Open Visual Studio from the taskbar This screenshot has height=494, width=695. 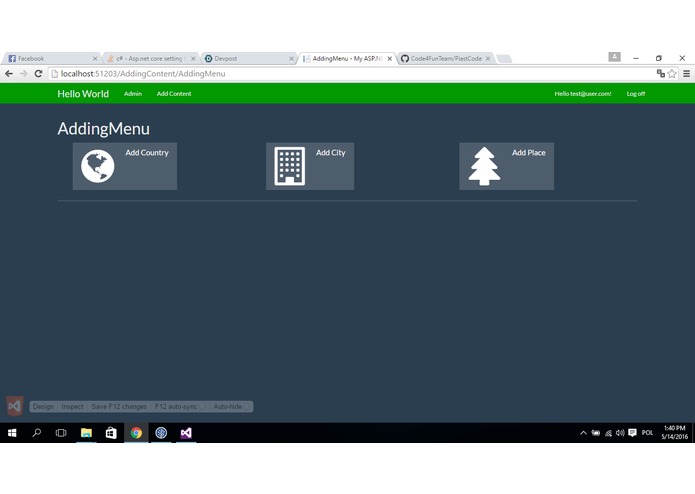pos(186,433)
